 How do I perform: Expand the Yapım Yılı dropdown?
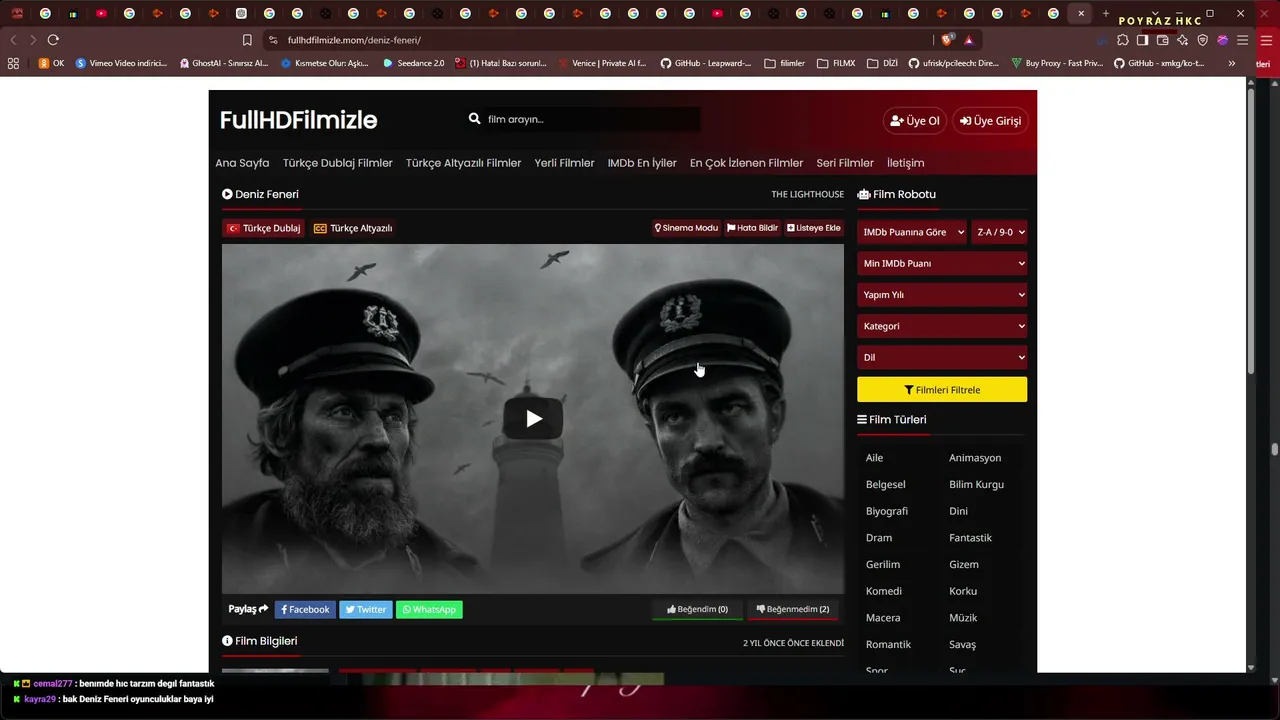(942, 295)
